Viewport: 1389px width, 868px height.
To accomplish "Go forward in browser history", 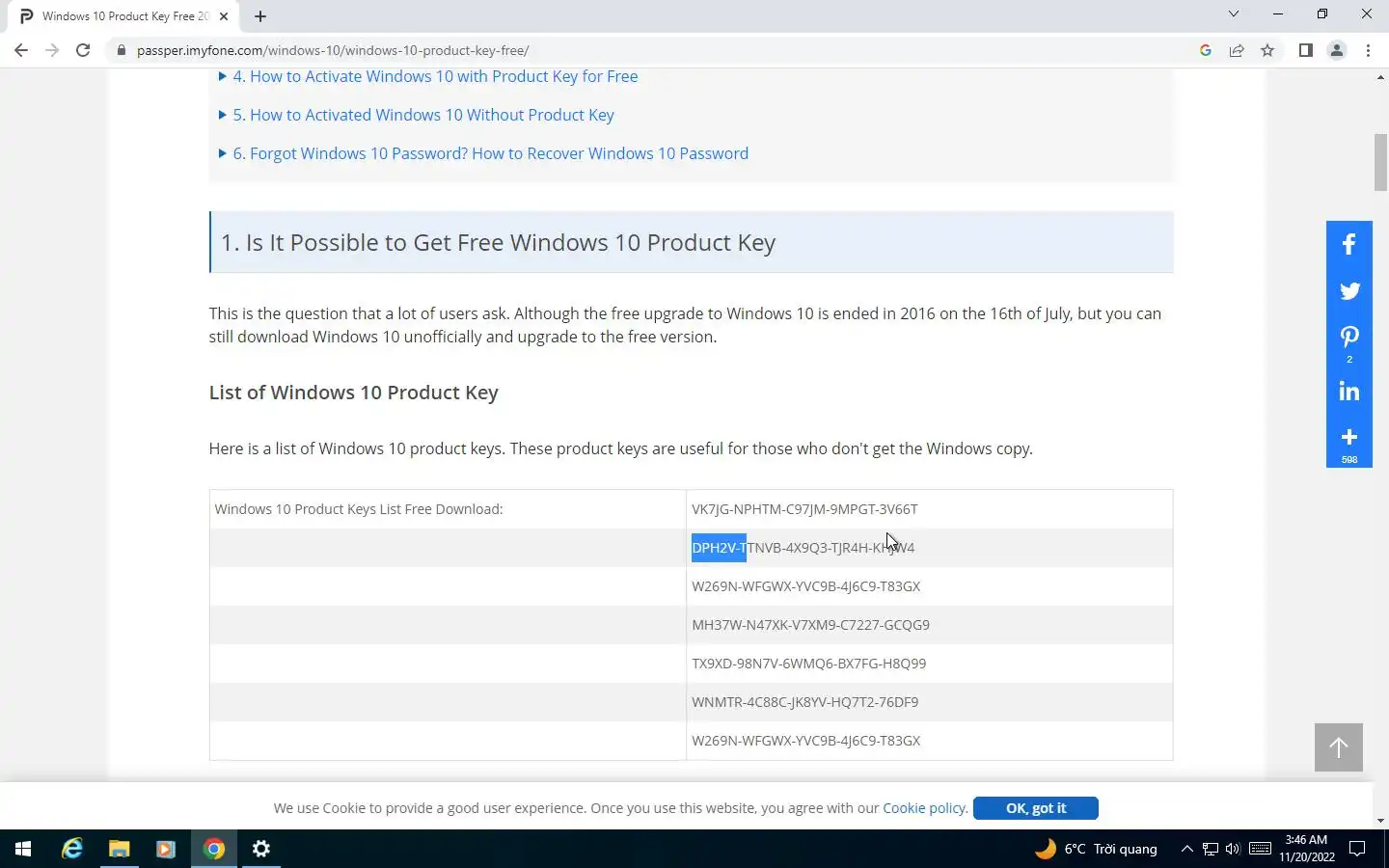I will coord(52,50).
